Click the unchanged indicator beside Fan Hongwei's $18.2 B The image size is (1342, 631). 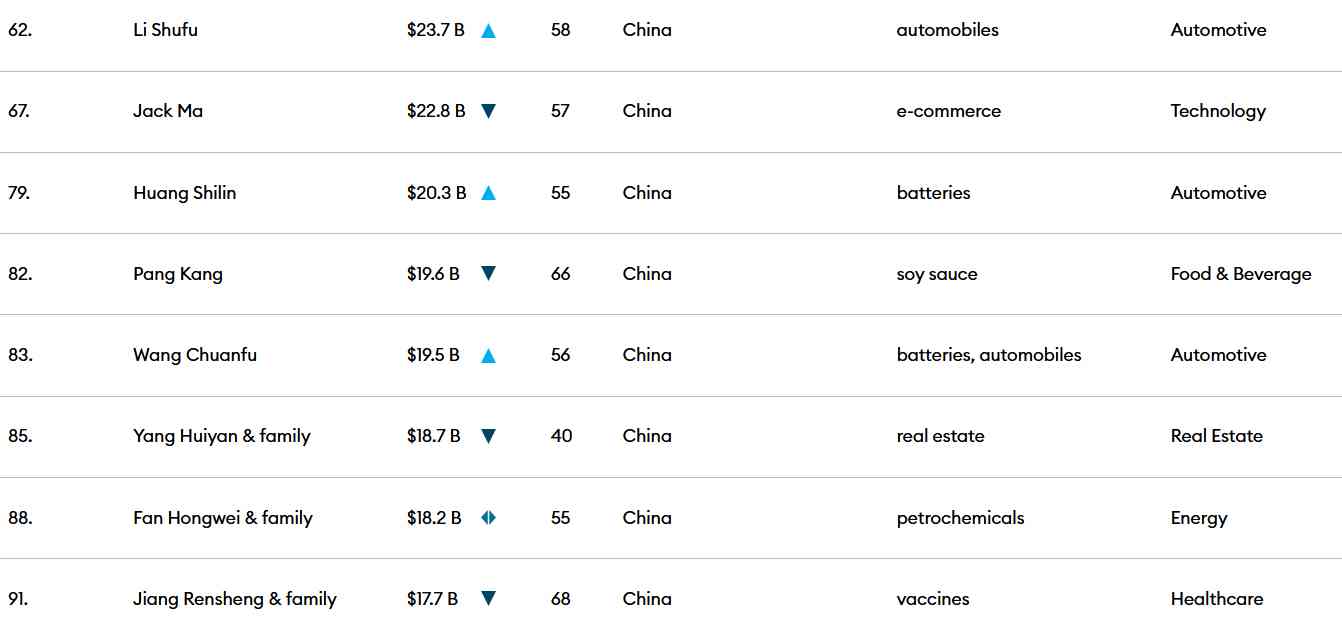tap(488, 518)
